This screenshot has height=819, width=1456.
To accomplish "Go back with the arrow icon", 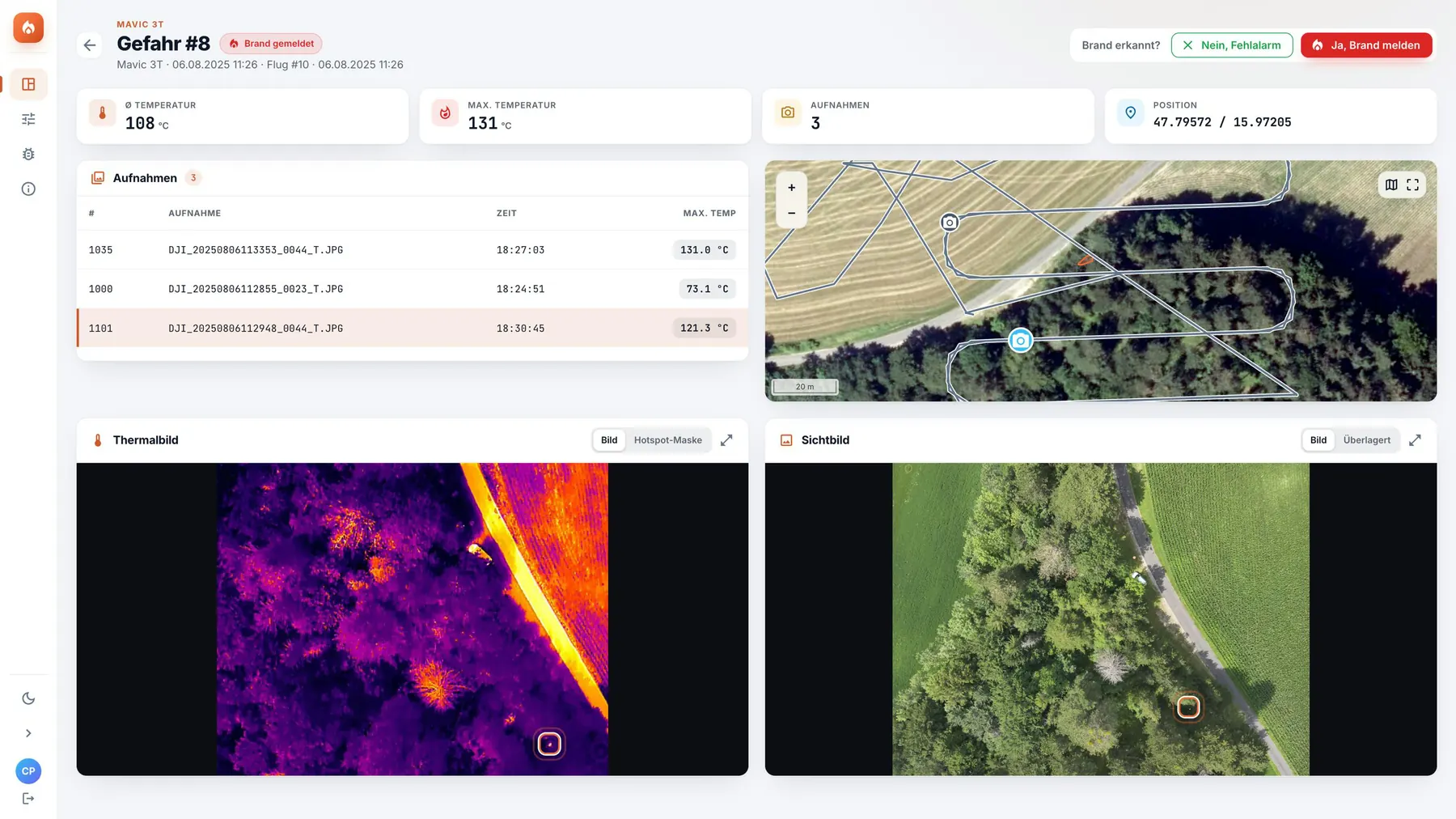I will 90,45.
